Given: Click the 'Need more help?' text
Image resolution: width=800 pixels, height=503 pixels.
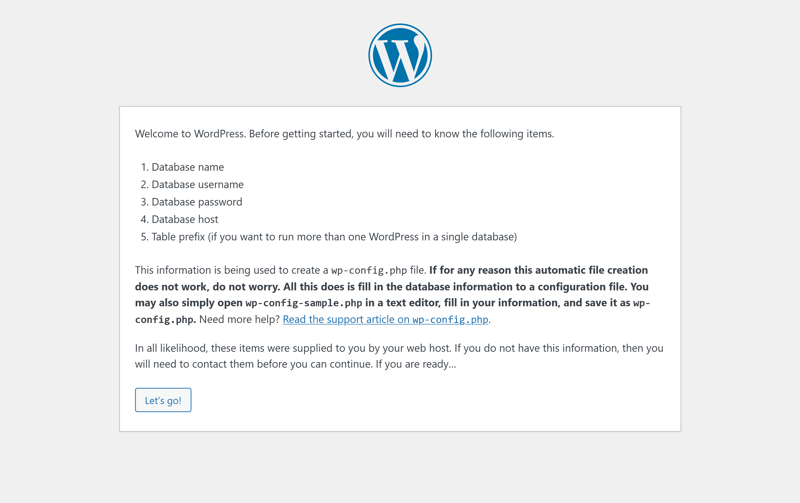Looking at the screenshot, I should (x=239, y=320).
